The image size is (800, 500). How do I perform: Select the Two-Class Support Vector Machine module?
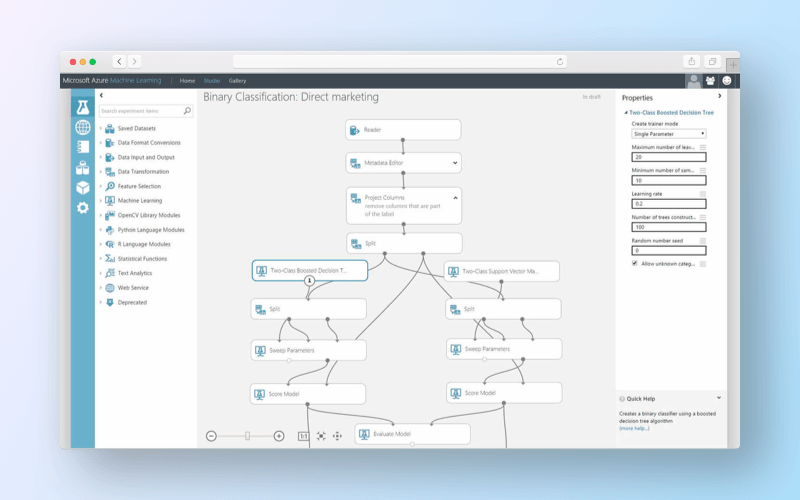coord(502,271)
